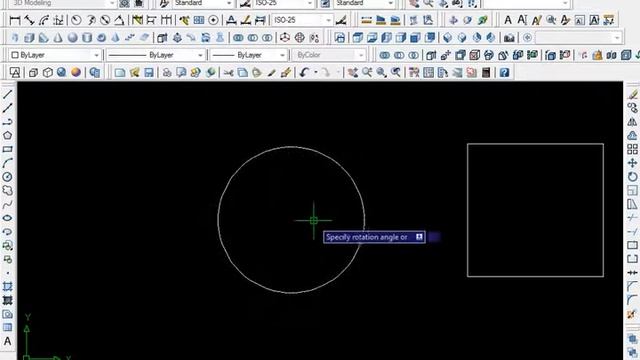This screenshot has height=360, width=640.
Task: Show dynamic prompt options arrow
Action: 419,237
